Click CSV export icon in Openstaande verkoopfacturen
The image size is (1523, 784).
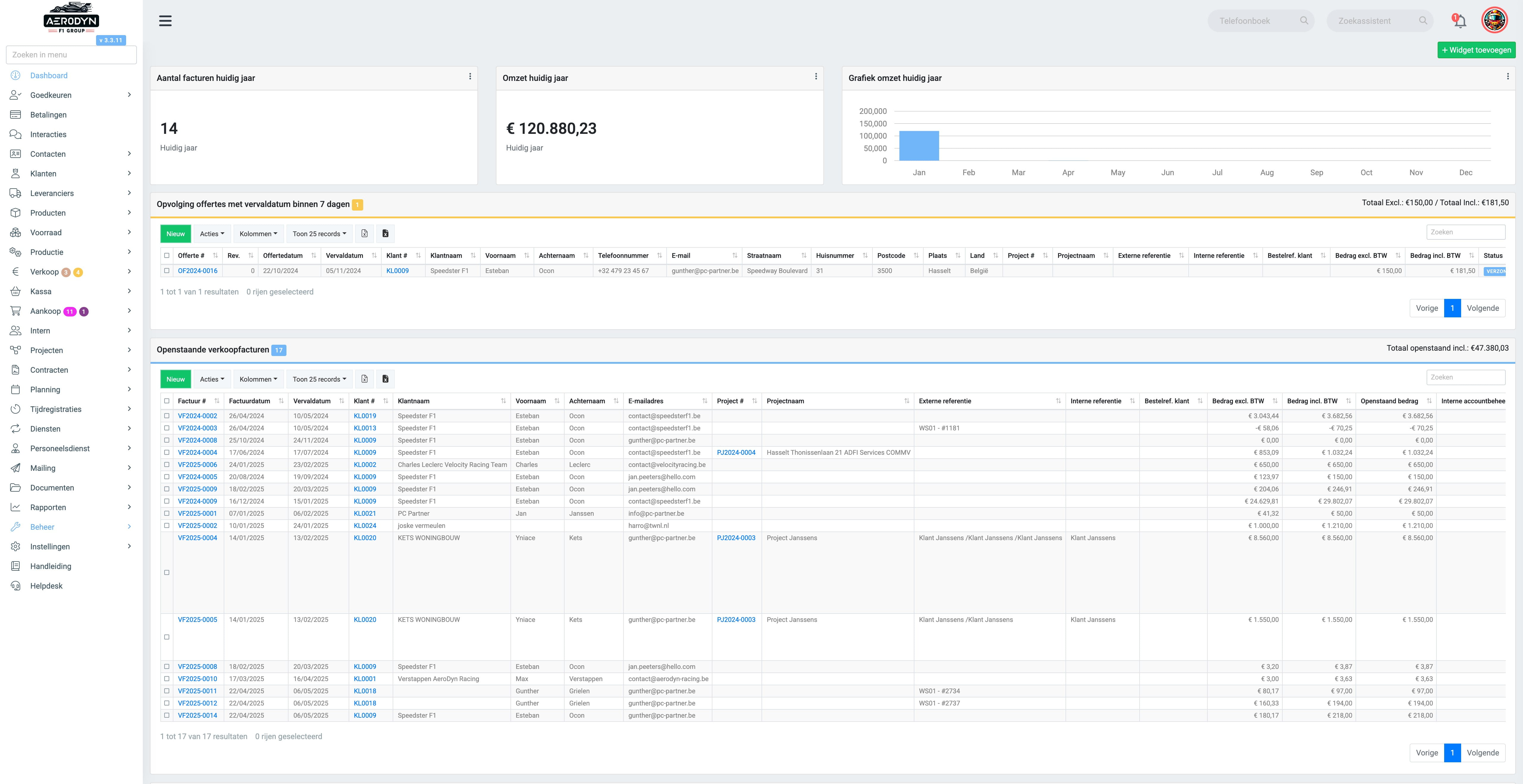point(365,379)
